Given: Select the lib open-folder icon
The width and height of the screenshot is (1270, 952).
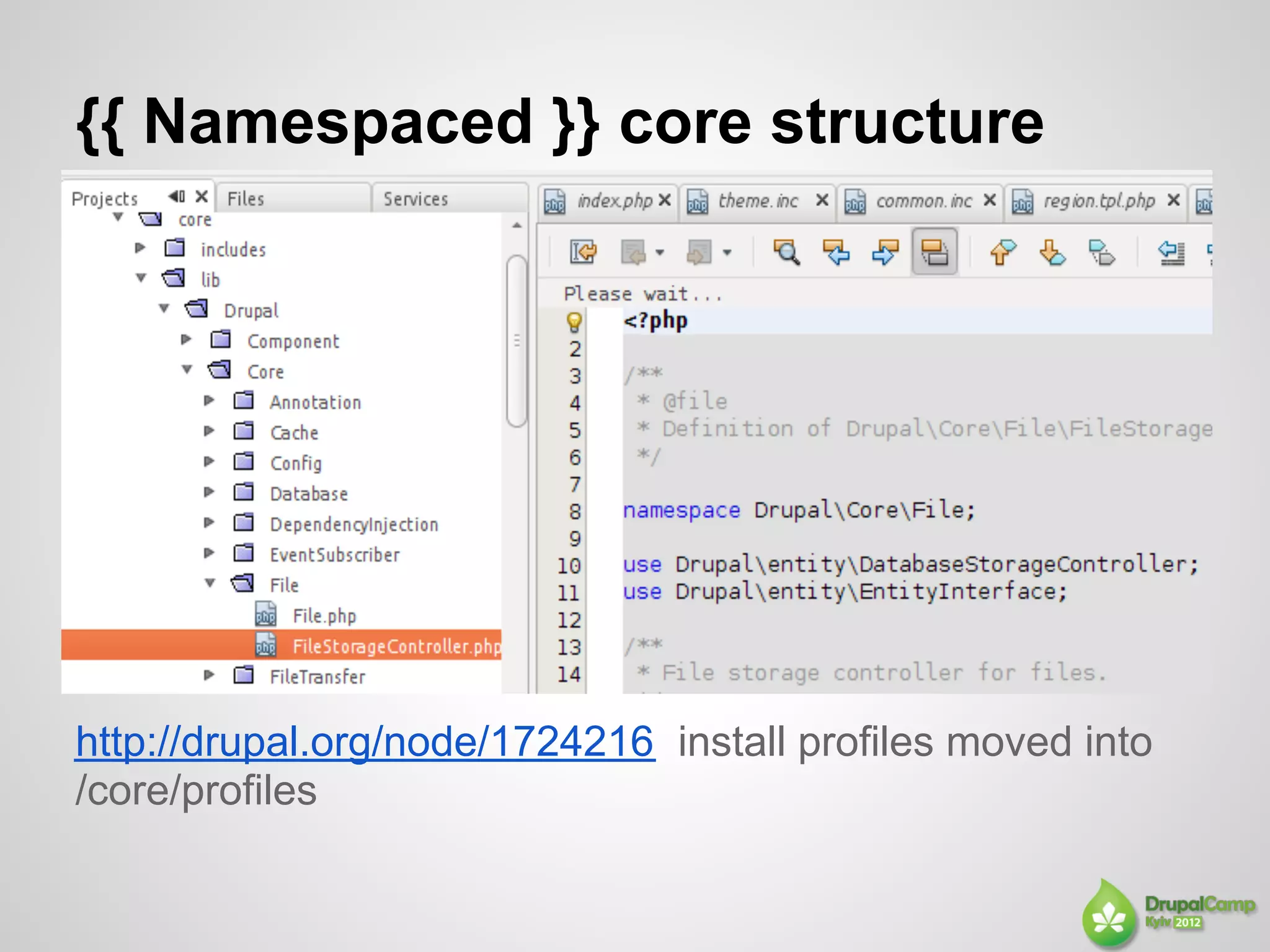Looking at the screenshot, I should (x=174, y=278).
